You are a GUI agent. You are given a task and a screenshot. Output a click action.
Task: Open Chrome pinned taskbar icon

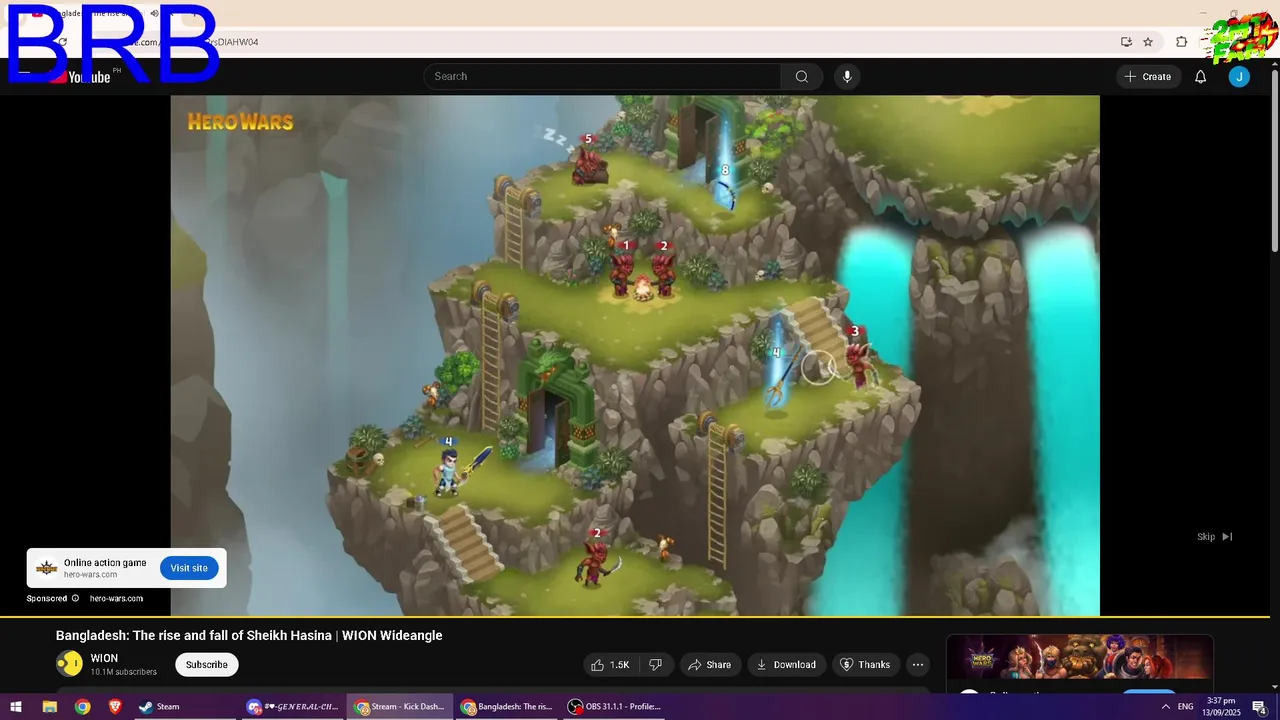82,707
